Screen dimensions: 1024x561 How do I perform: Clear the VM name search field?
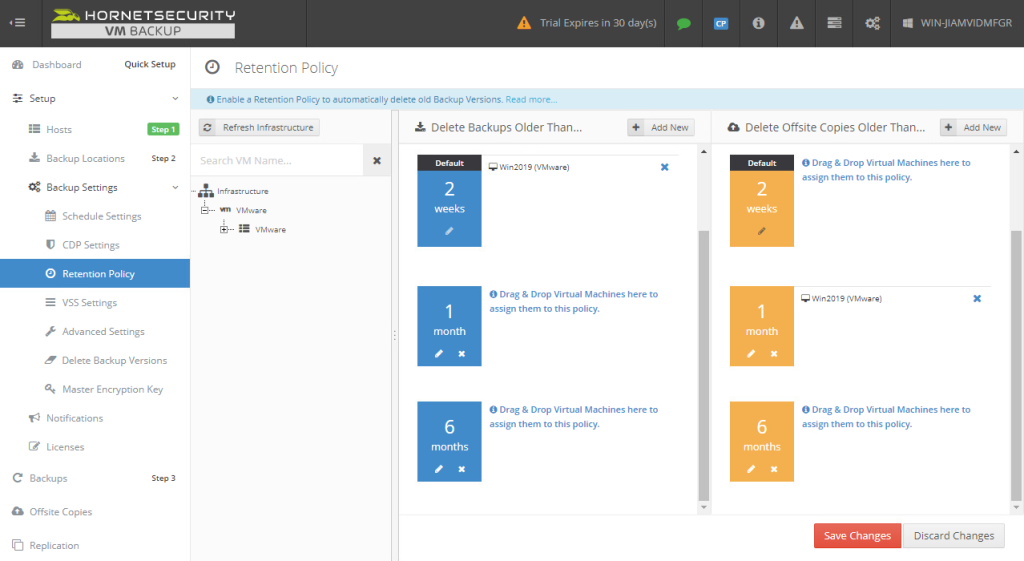377,161
